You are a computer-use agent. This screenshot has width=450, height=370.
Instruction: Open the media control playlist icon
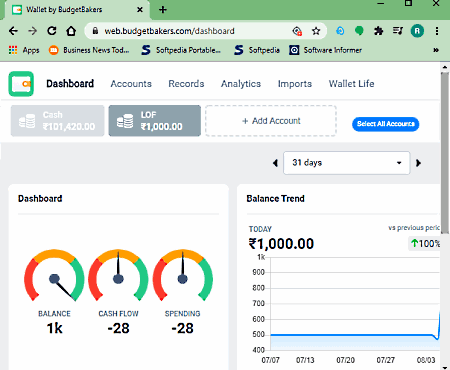click(x=398, y=31)
